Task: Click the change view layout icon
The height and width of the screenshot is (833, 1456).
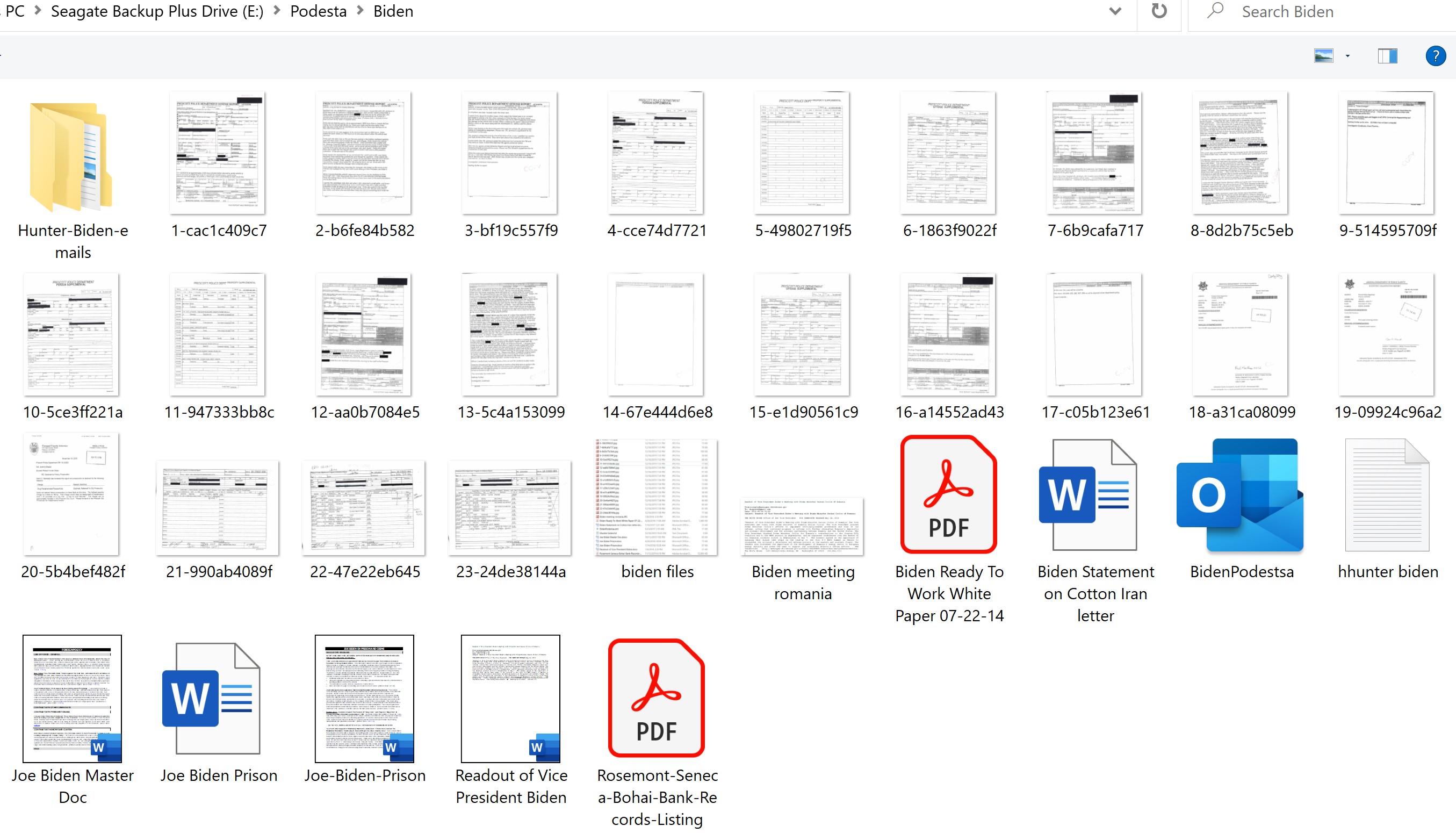Action: click(1324, 56)
